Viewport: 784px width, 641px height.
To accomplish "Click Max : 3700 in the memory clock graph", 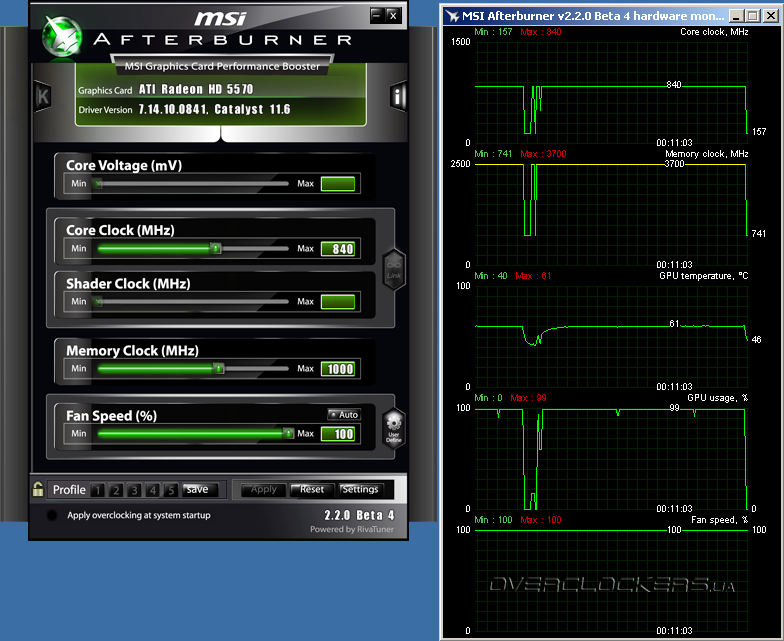I will point(543,154).
